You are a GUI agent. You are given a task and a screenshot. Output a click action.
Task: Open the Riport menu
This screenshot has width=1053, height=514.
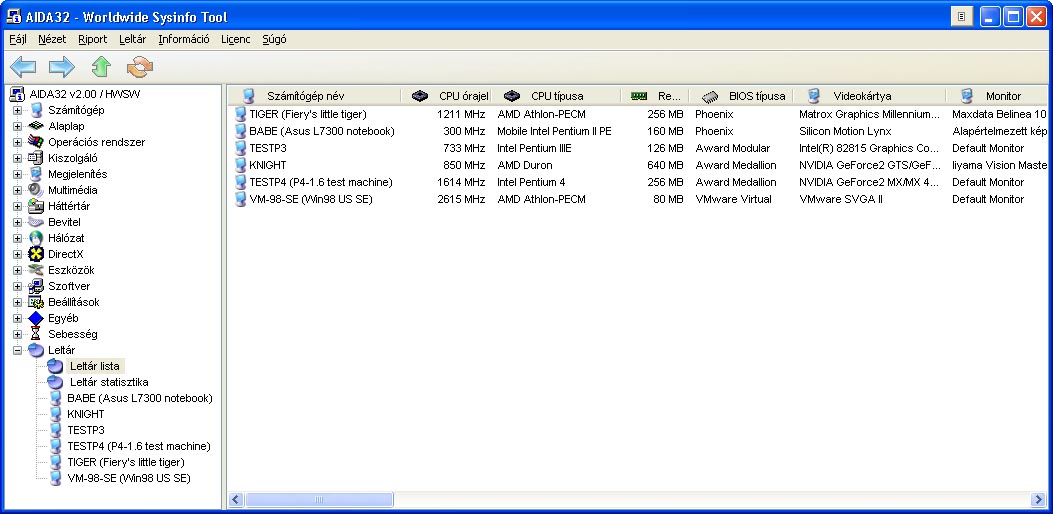[x=93, y=40]
